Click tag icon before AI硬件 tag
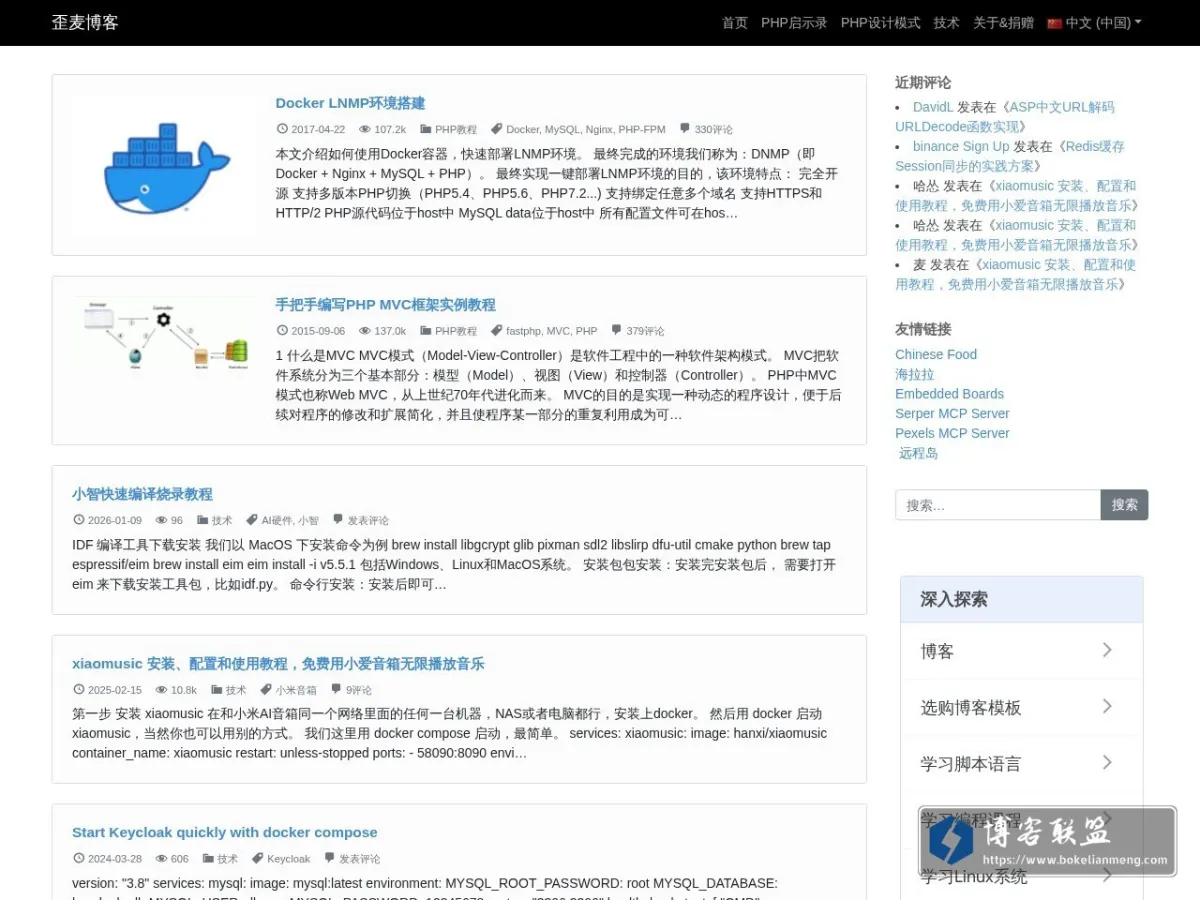The height and width of the screenshot is (900, 1200). click(252, 520)
